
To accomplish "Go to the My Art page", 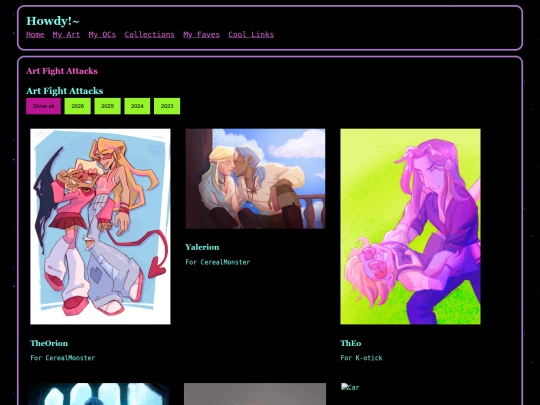I will click(66, 34).
